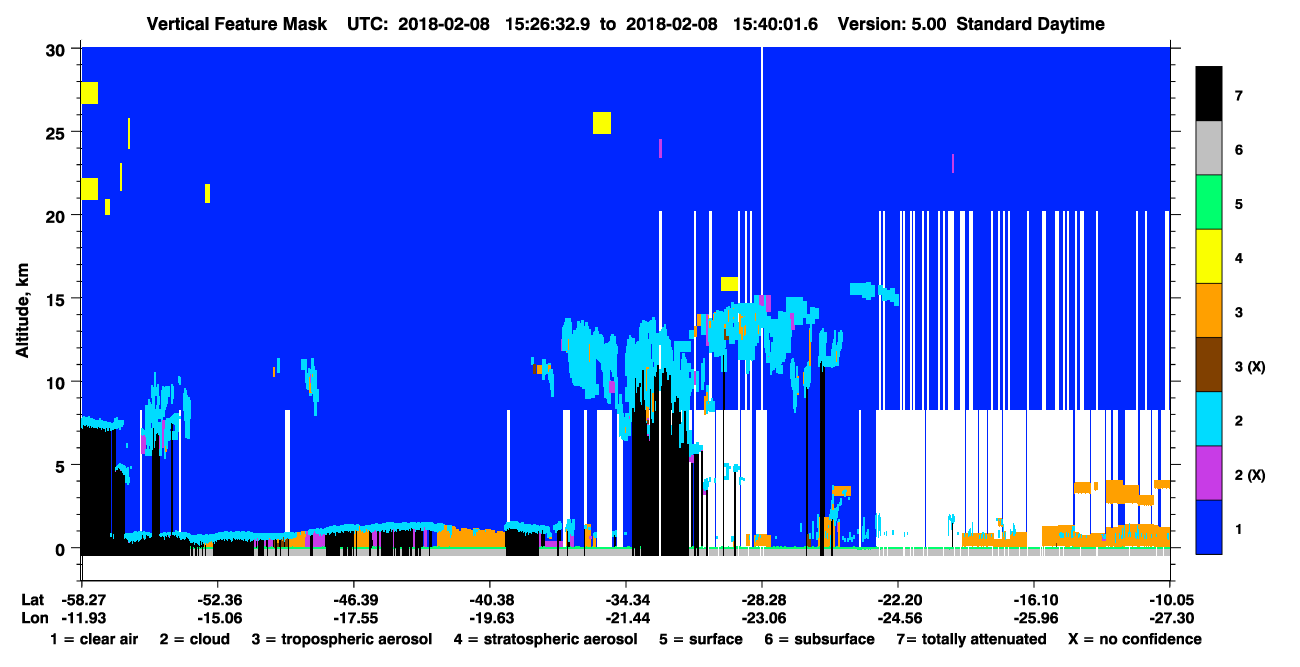Click the latitude value -16.10

tap(1034, 600)
